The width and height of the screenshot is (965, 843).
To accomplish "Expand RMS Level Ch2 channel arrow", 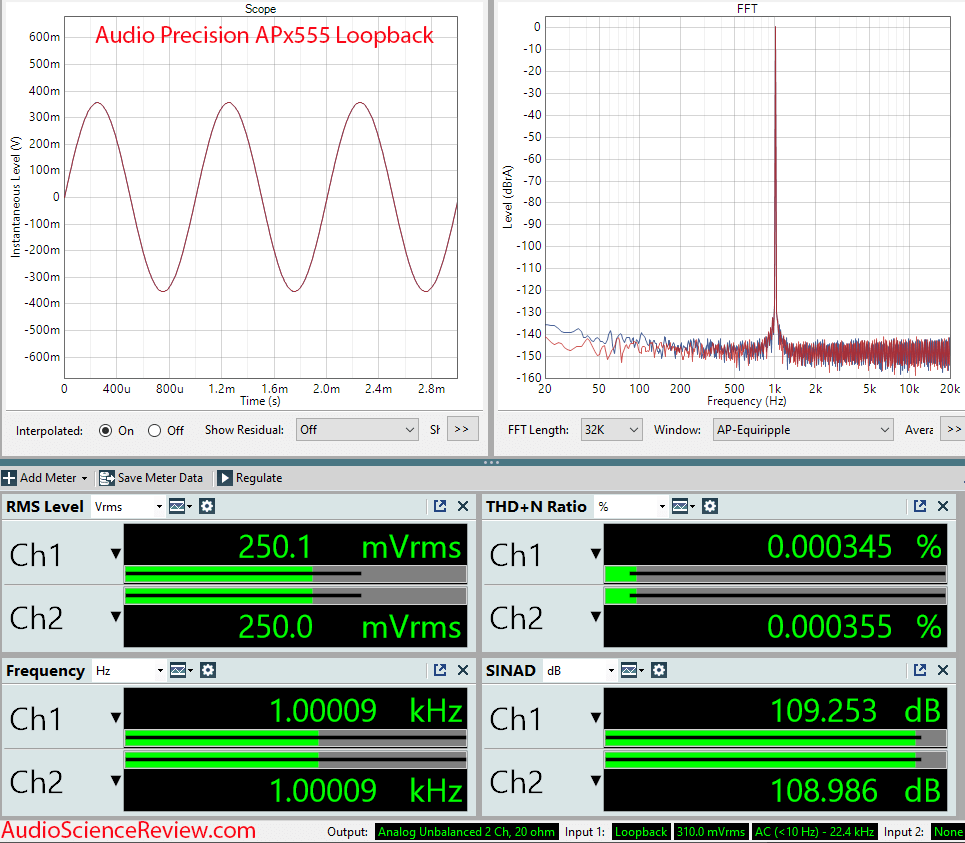I will [116, 616].
